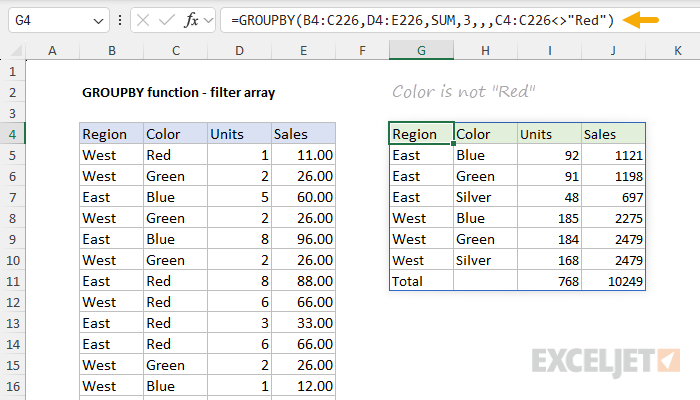Select row 16 header

(x=12, y=386)
